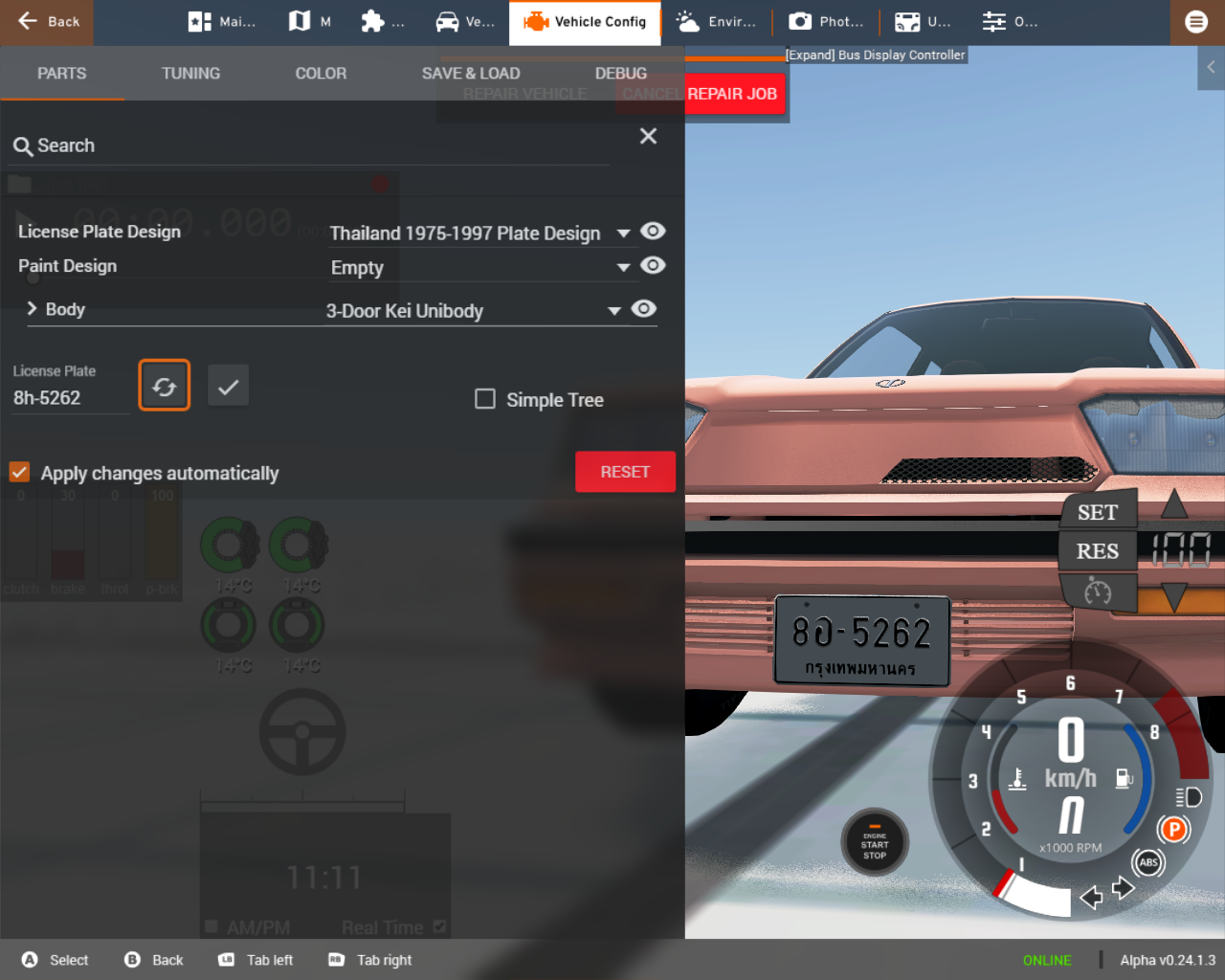The image size is (1225, 980).
Task: Open the hamburger menu icon
Action: coord(1196,22)
